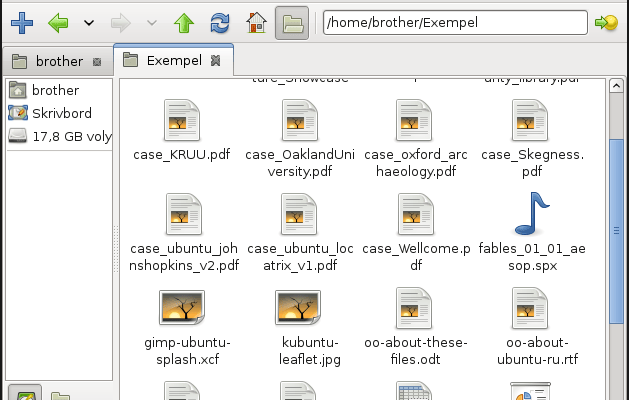
Task: Select the case_Skegness.pdf file icon
Action: coord(530,120)
